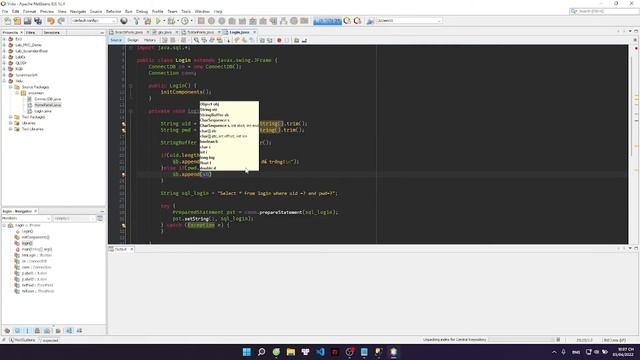Viewport: 640px width, 360px height.
Task: Click the Redo toolbar icon
Action: 61,21
